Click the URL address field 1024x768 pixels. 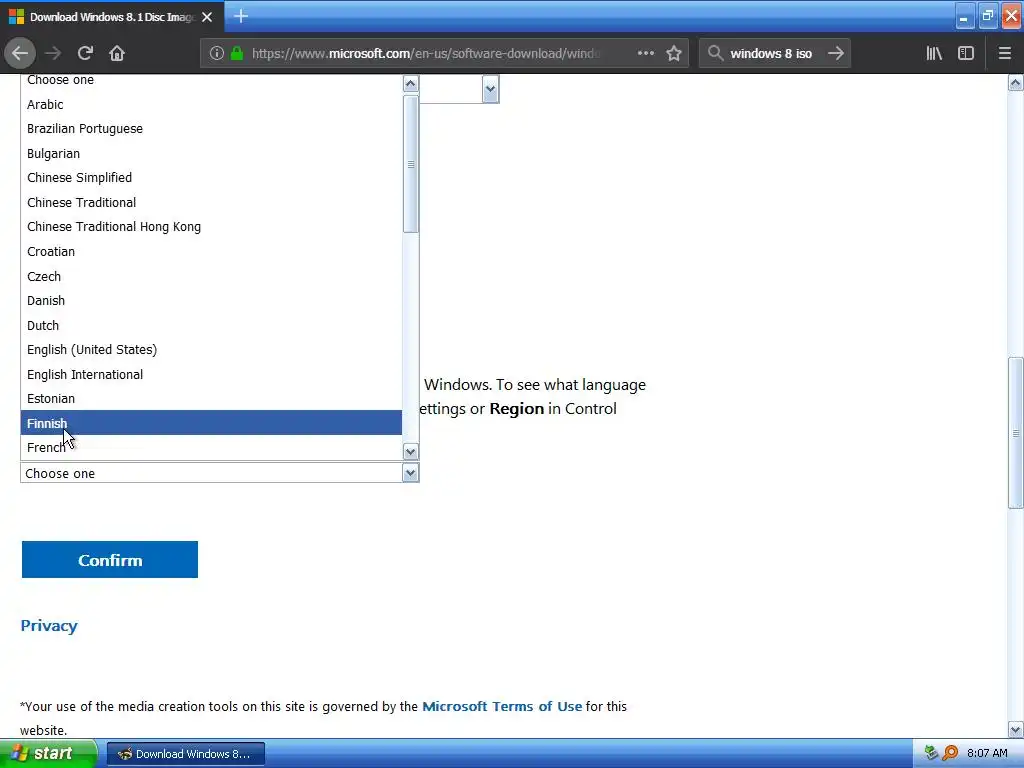426,54
